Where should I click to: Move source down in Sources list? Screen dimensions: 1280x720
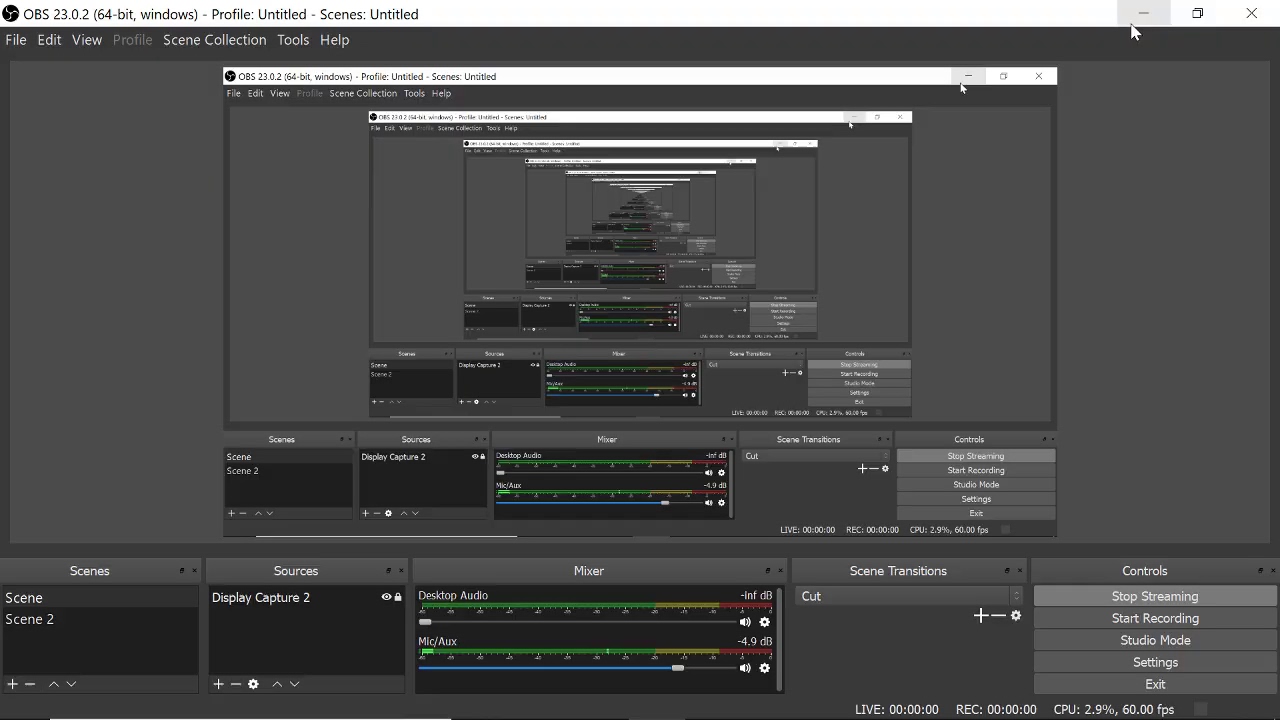(x=294, y=684)
